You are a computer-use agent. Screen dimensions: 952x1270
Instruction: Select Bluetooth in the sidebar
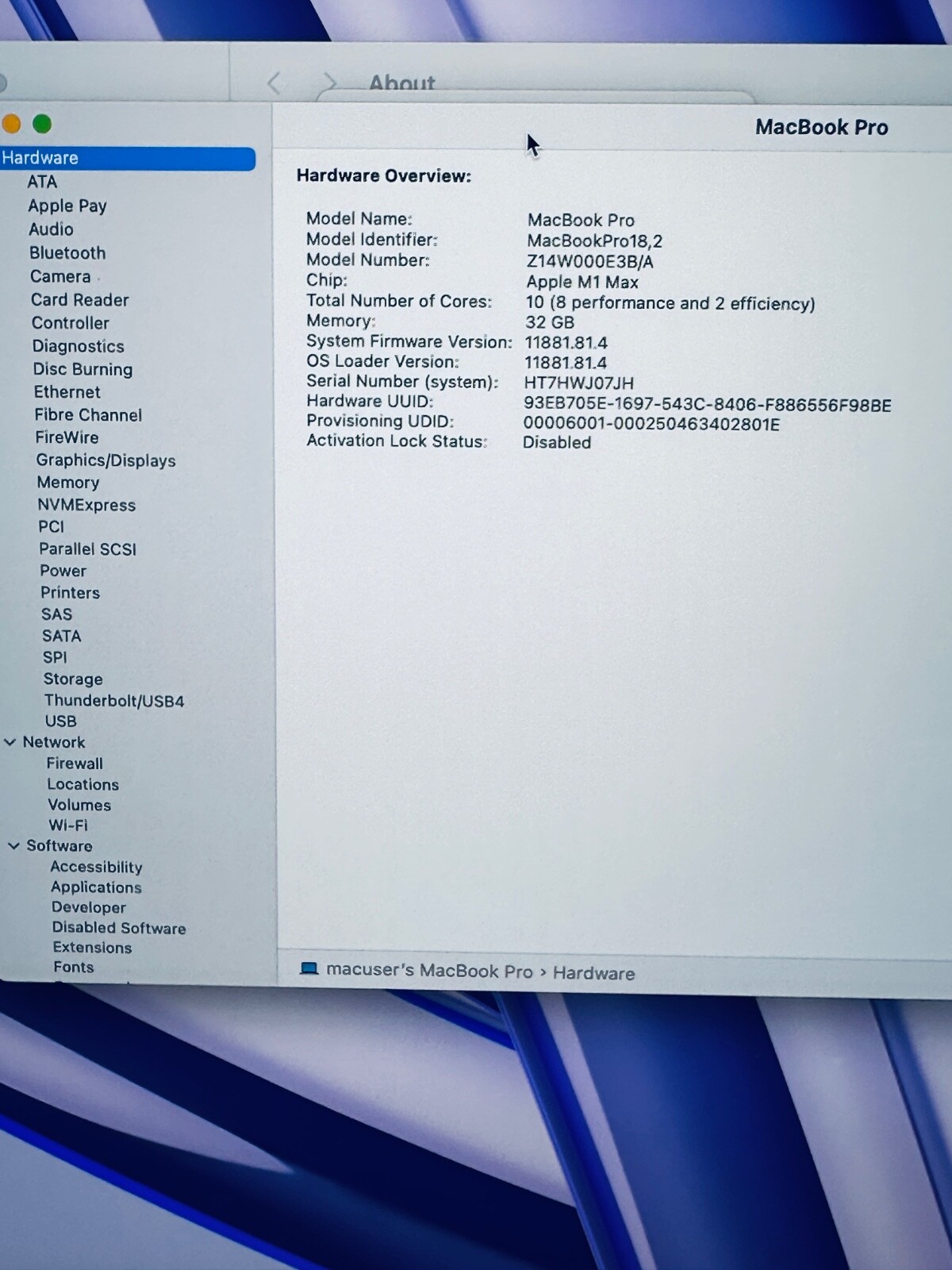point(67,253)
